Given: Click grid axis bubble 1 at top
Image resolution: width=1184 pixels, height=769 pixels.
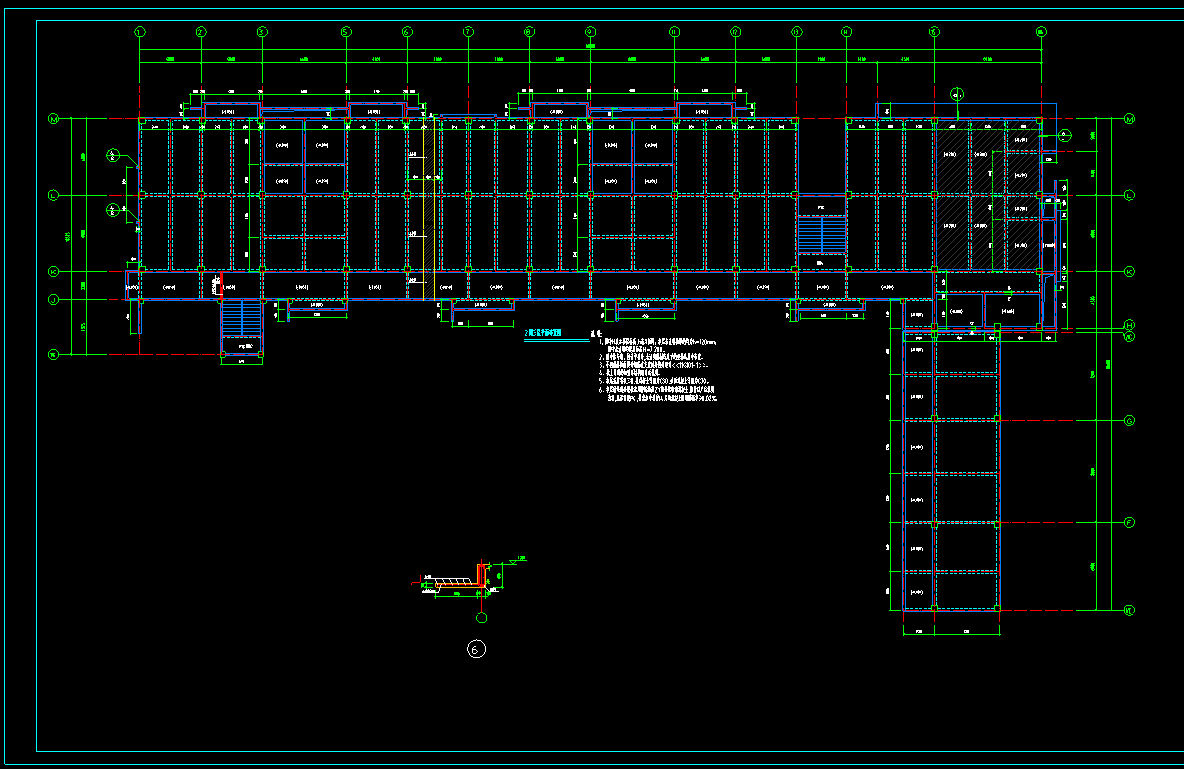Looking at the screenshot, I should point(140,32).
